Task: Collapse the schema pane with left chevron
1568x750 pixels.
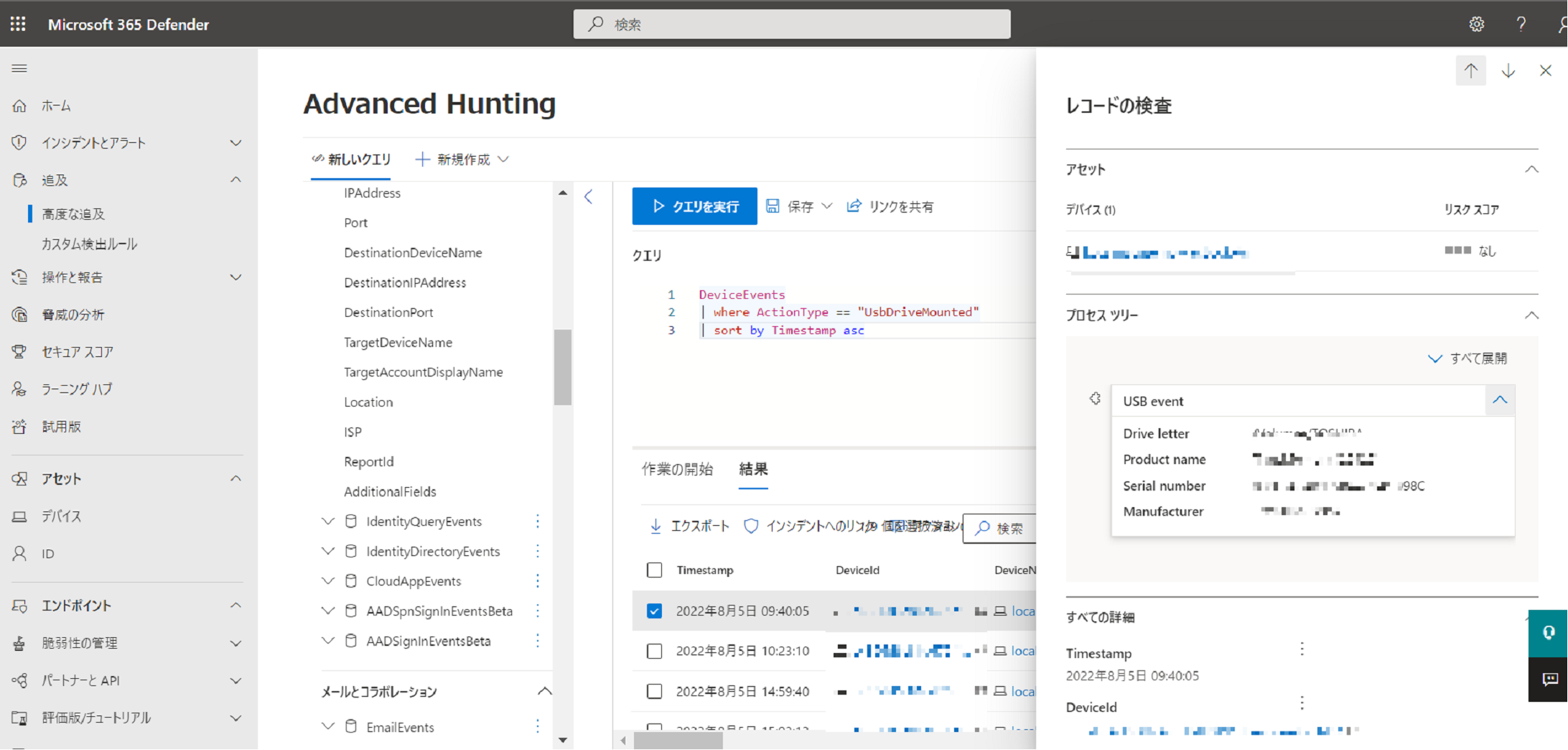Action: click(x=588, y=196)
